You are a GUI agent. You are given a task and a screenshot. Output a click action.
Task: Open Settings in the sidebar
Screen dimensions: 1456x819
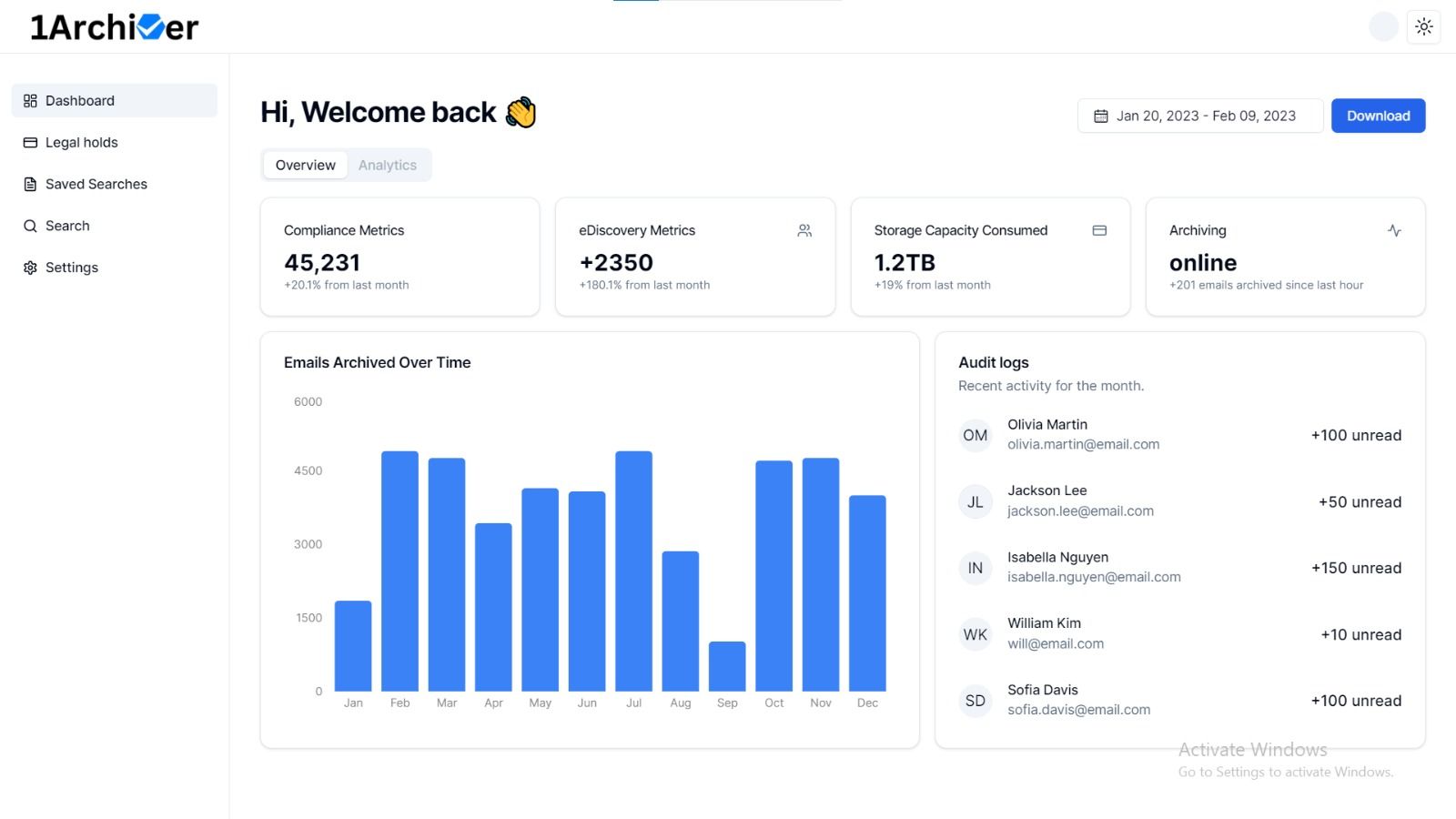[115, 268]
